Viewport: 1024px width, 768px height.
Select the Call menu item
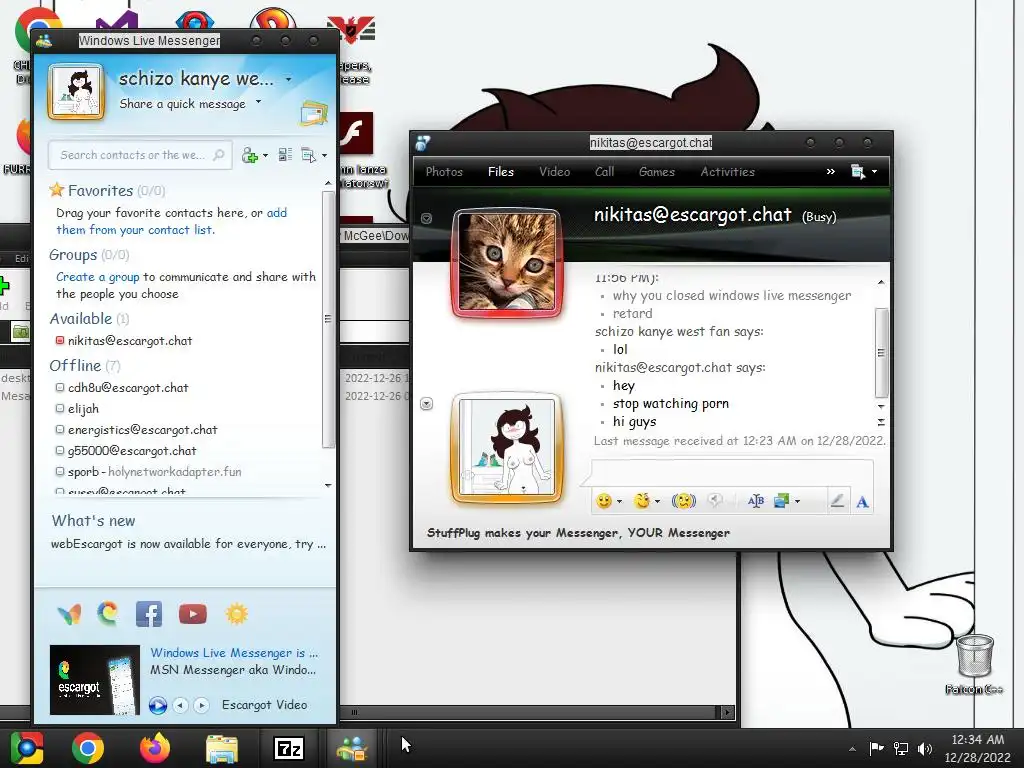(605, 172)
